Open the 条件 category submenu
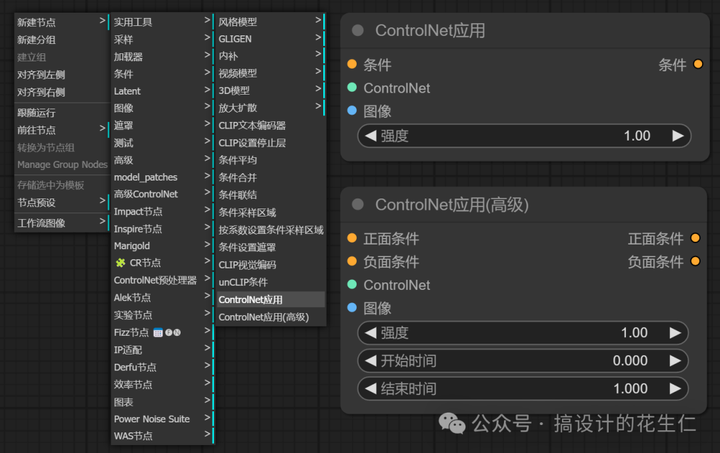Viewport: 720px width, 453px height. tap(162, 74)
